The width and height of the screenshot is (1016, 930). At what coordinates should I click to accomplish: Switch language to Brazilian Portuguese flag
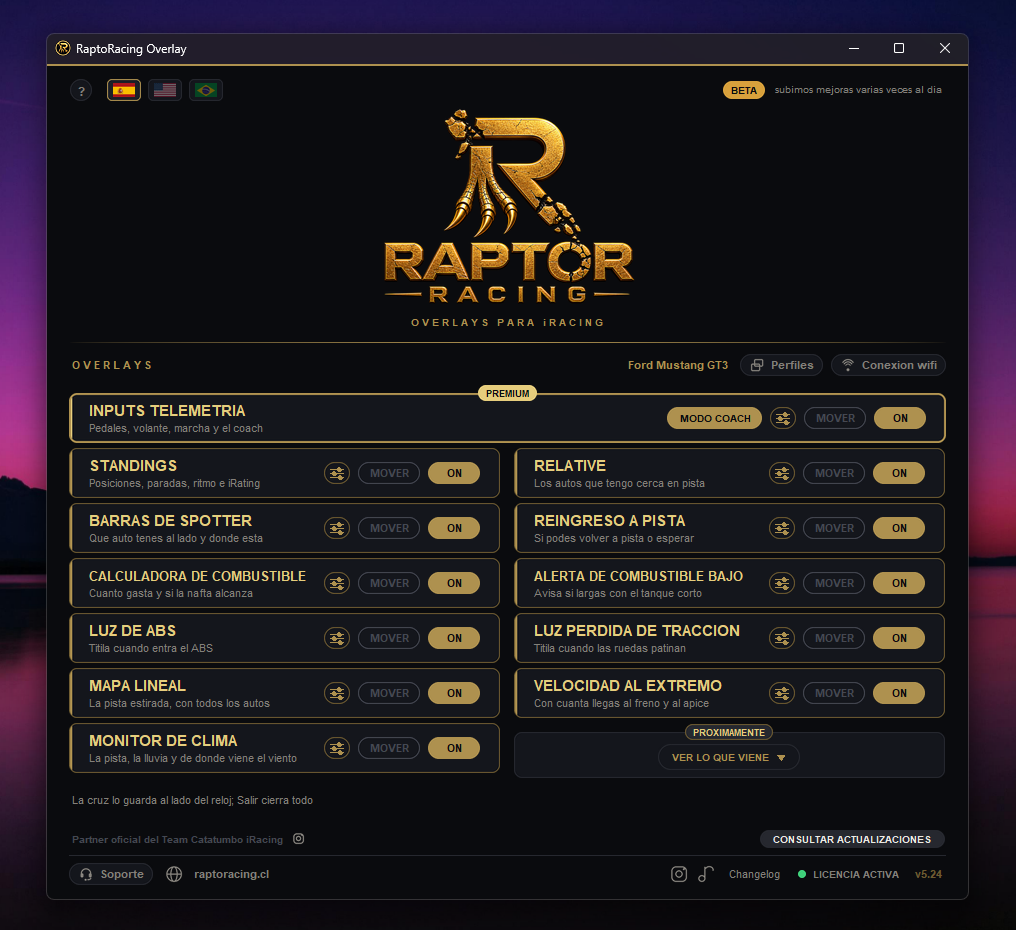tap(206, 90)
